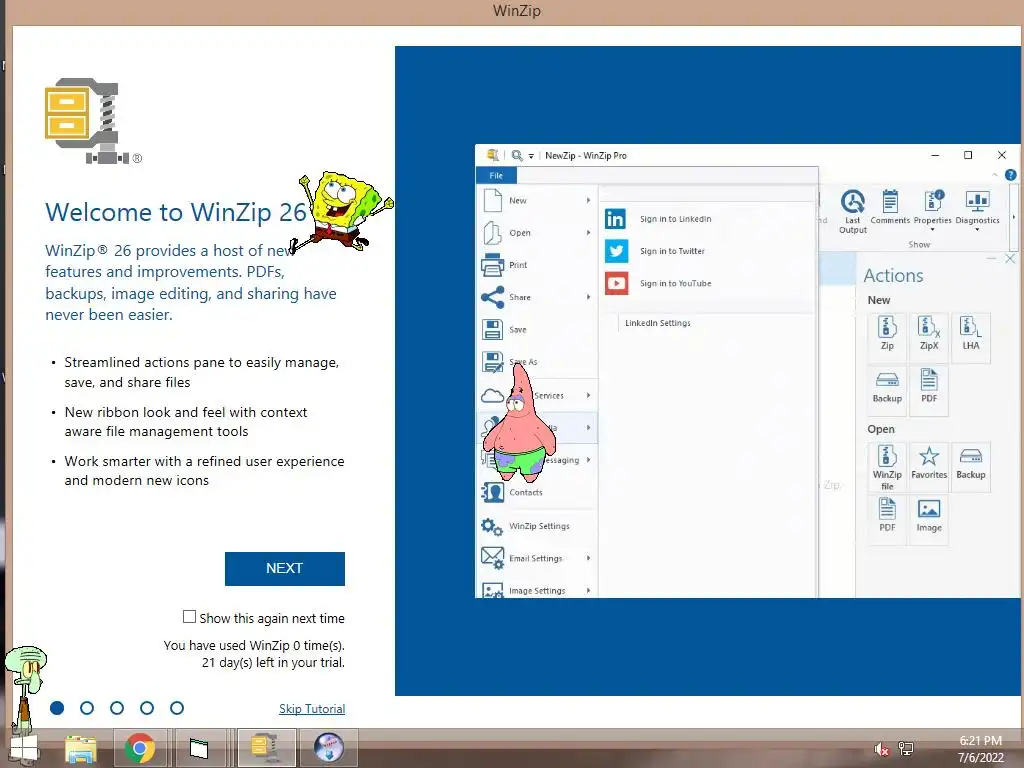Click the LinkedIn logo icon

[x=615, y=219]
